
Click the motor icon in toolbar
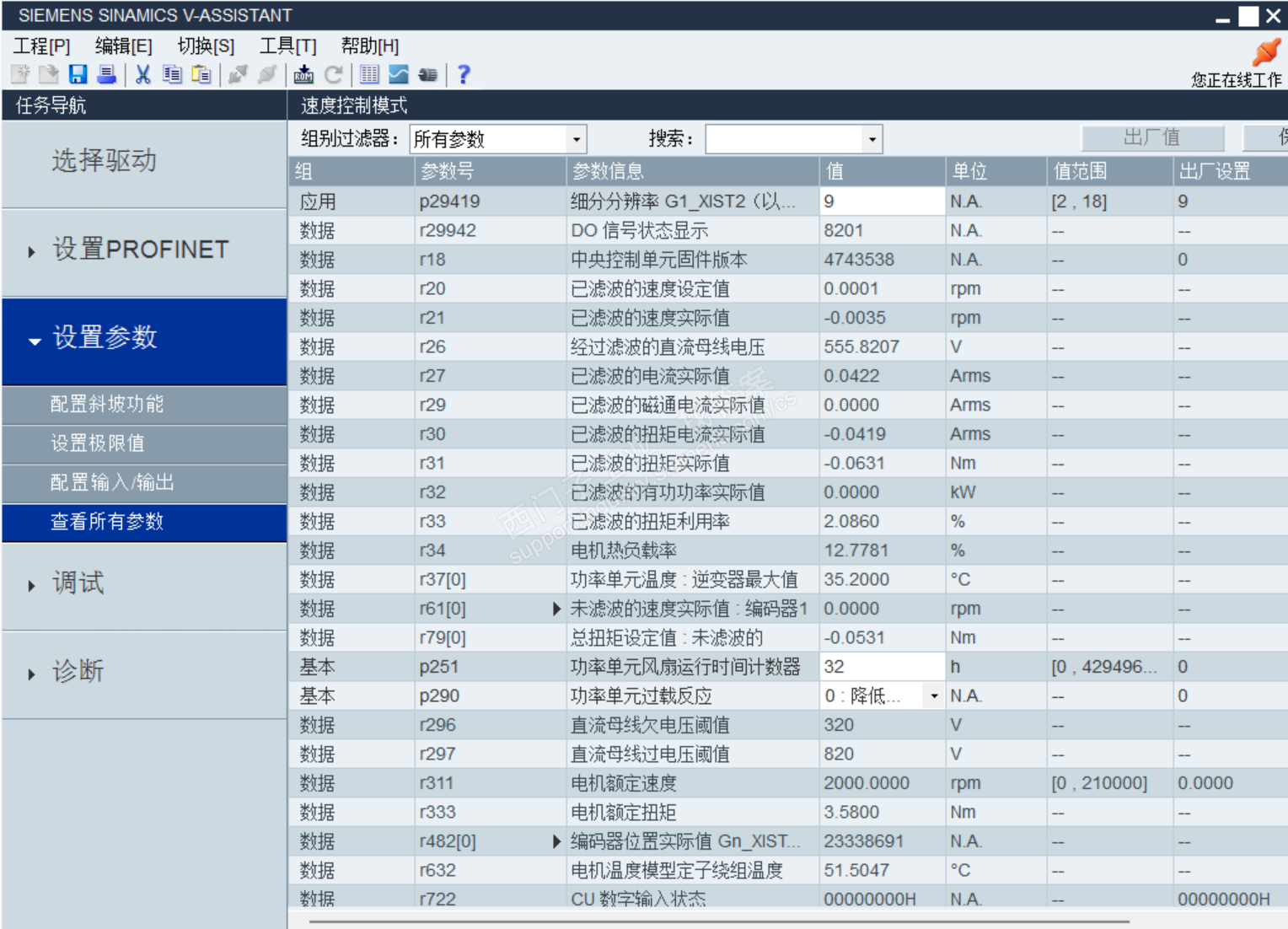pyautogui.click(x=427, y=74)
